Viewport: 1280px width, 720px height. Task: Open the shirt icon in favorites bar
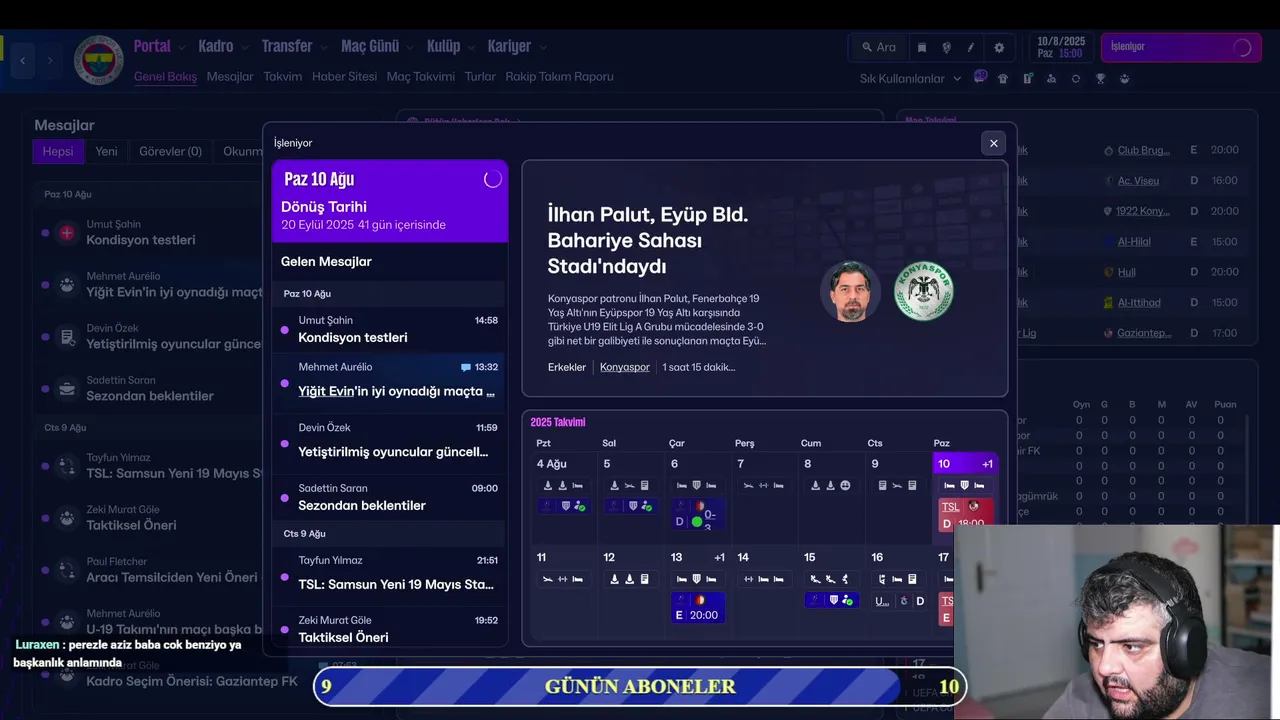point(1003,78)
